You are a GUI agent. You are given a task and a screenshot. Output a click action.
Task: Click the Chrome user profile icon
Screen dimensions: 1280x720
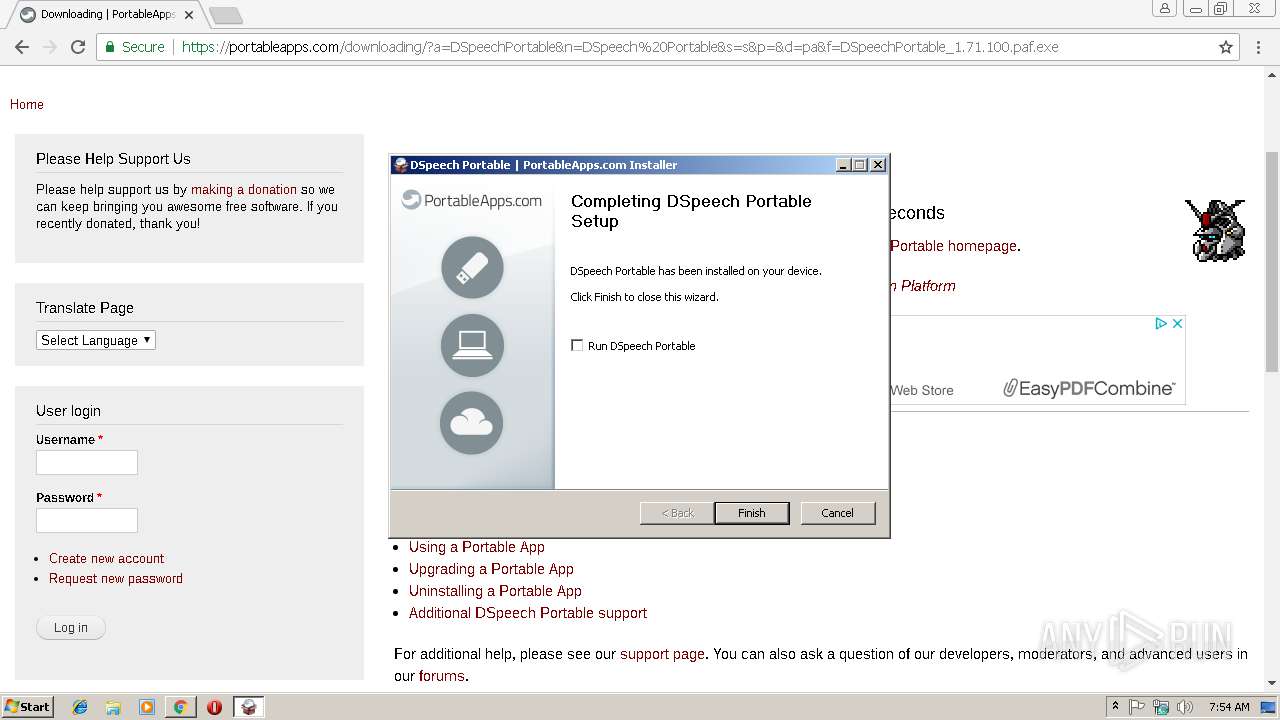(x=1164, y=8)
